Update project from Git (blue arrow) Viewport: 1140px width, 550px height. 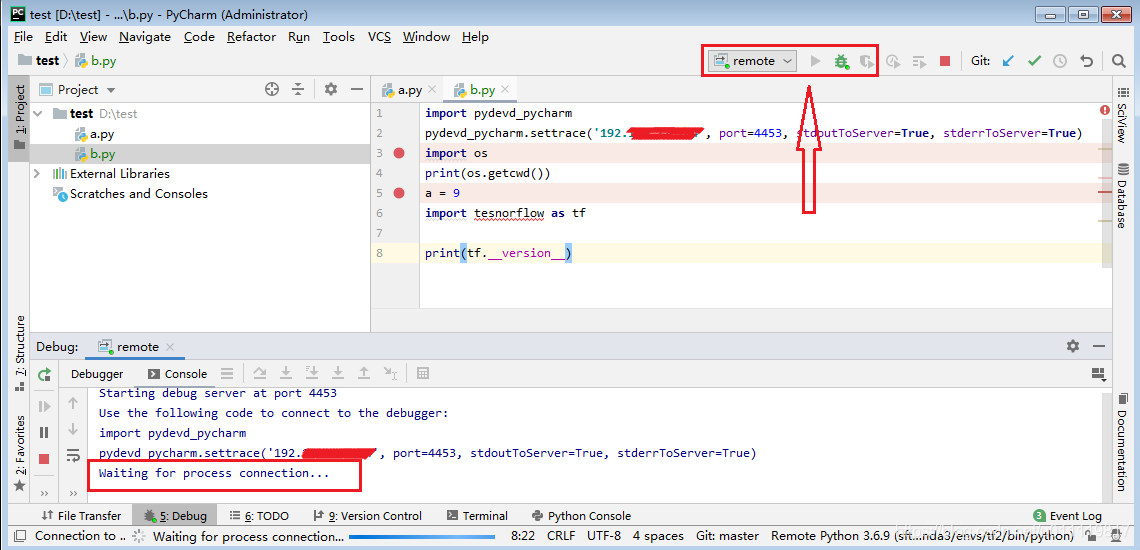pos(1008,61)
